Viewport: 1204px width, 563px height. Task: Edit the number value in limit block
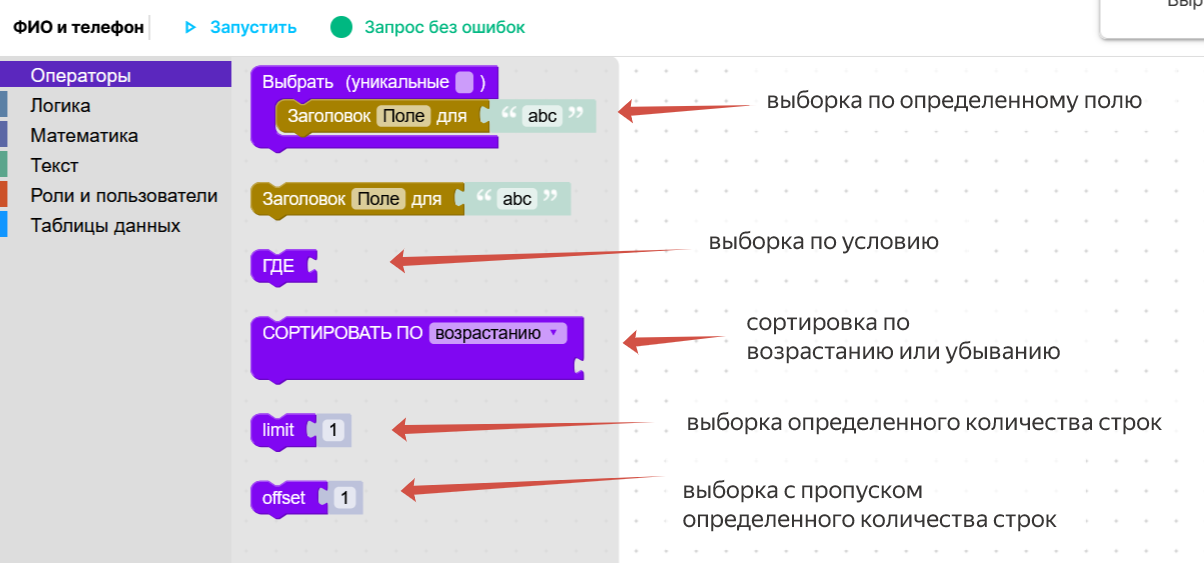[x=334, y=430]
